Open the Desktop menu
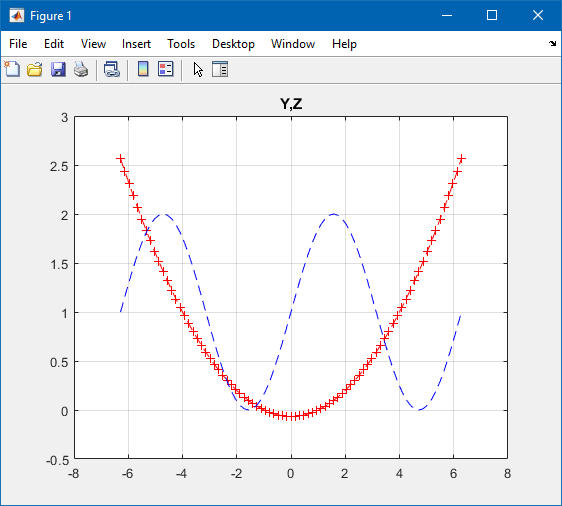Image resolution: width=562 pixels, height=506 pixels. [x=233, y=44]
